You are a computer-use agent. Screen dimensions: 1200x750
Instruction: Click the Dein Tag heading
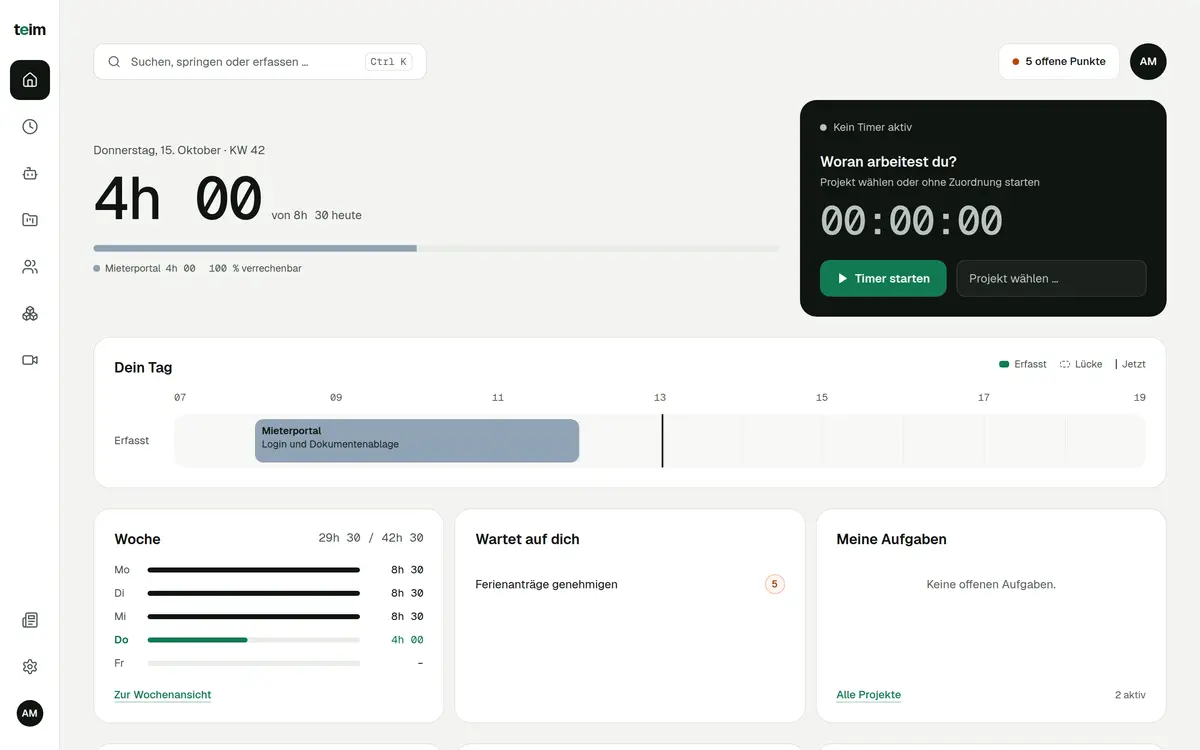[143, 367]
